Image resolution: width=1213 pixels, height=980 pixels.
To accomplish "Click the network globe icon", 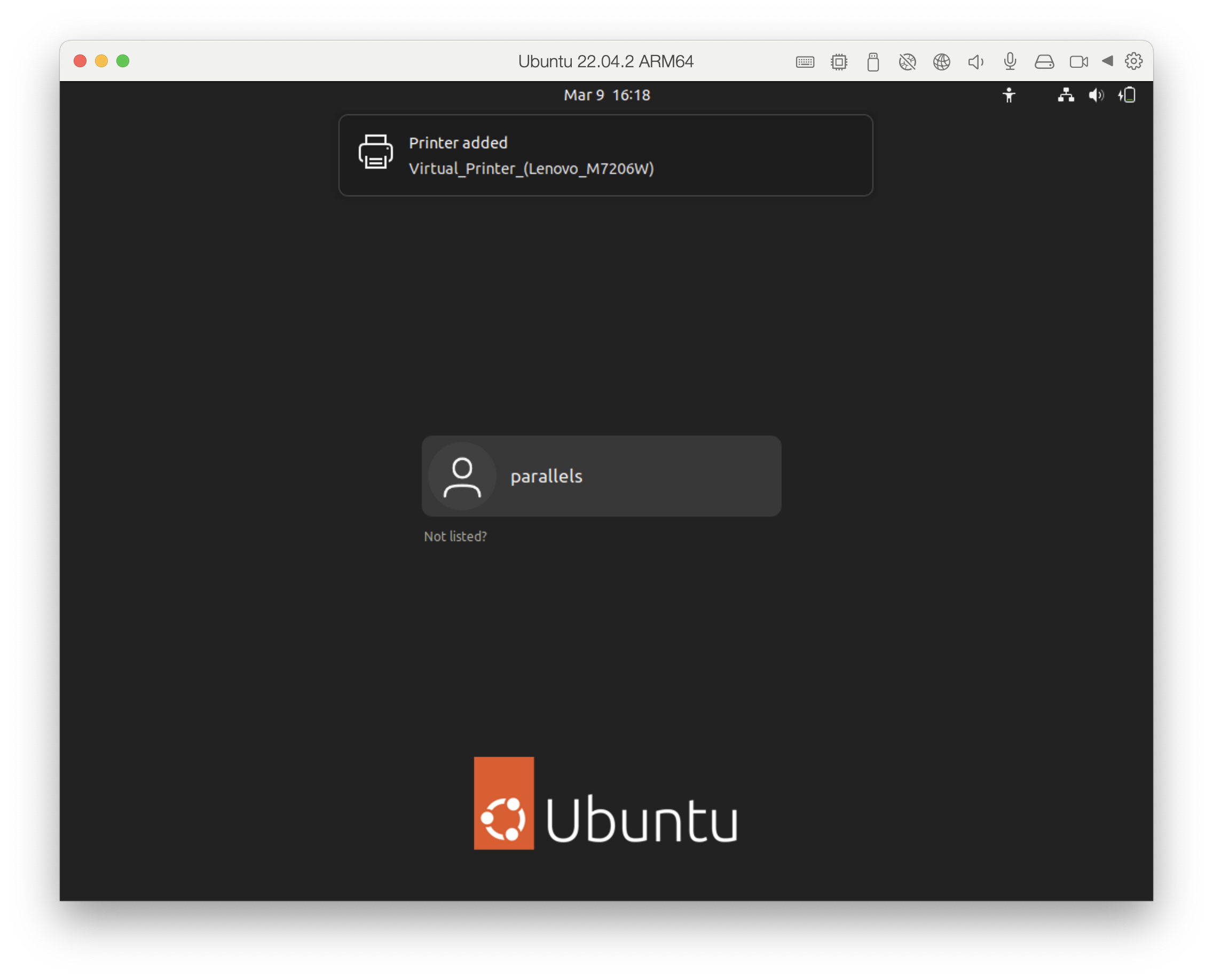I will [x=941, y=61].
